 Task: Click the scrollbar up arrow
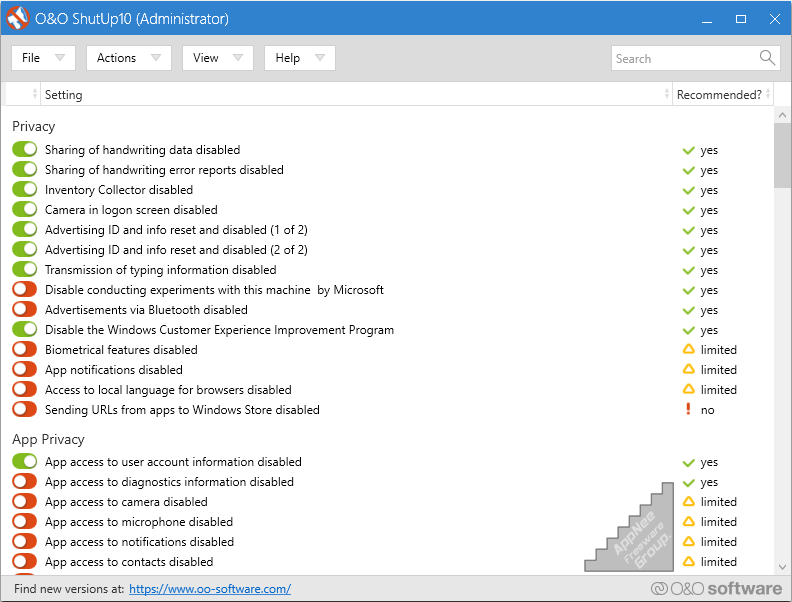pyautogui.click(x=782, y=115)
